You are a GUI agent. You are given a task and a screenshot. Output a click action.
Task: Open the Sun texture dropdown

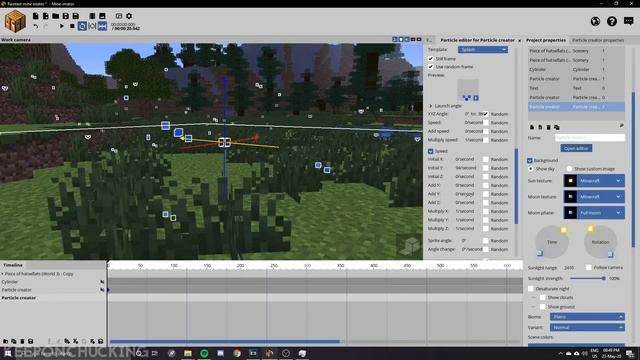click(x=594, y=180)
